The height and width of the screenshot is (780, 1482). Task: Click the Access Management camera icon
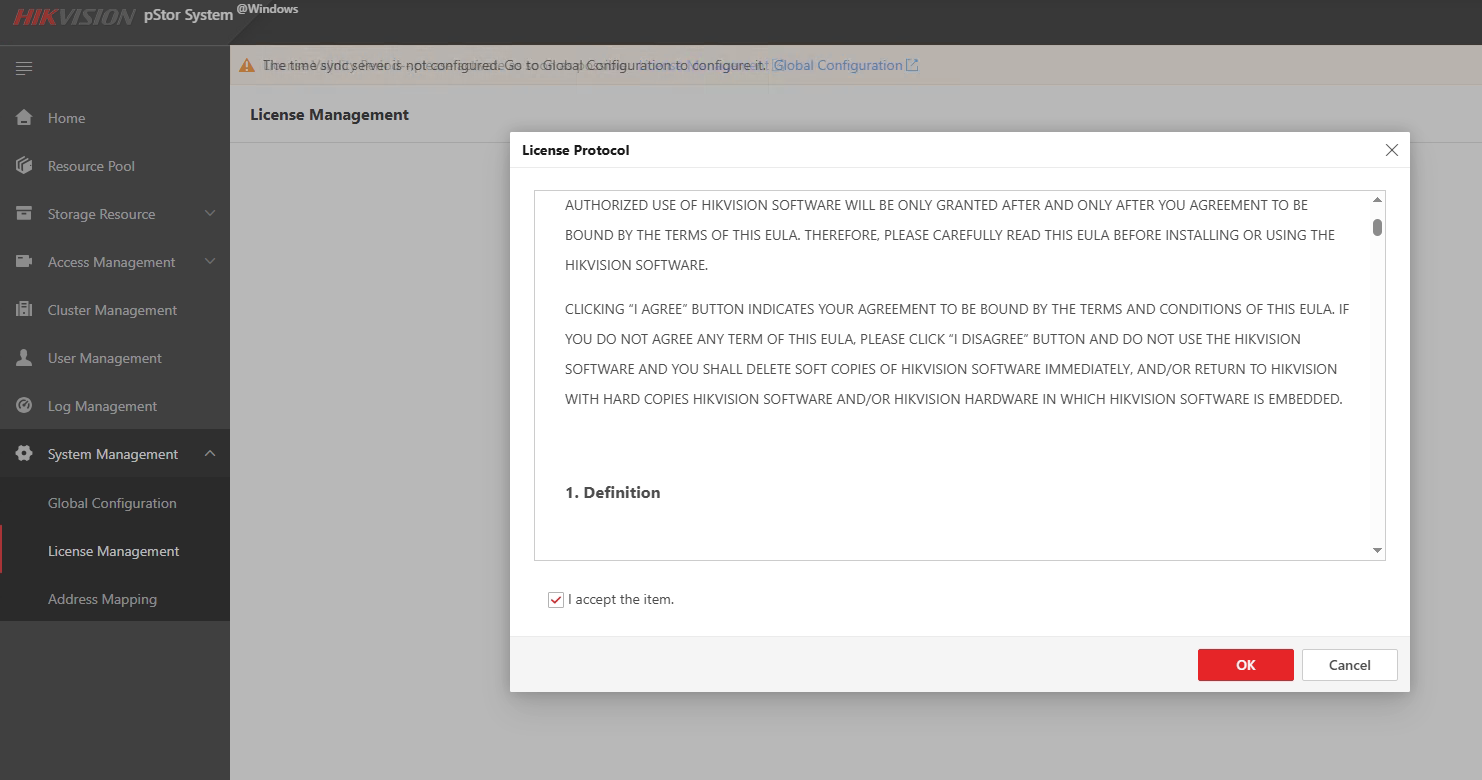[x=24, y=262]
